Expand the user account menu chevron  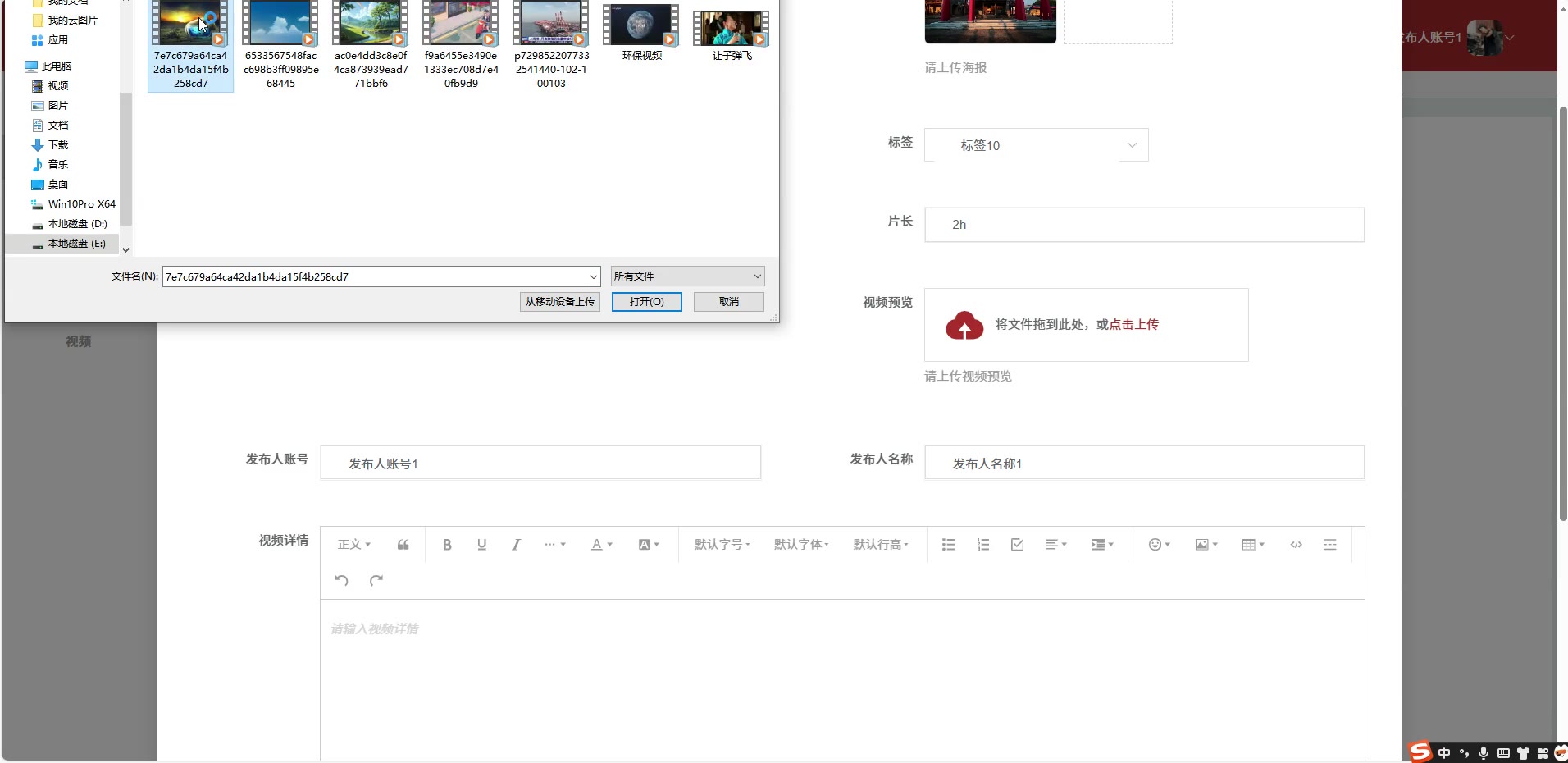[x=1509, y=38]
